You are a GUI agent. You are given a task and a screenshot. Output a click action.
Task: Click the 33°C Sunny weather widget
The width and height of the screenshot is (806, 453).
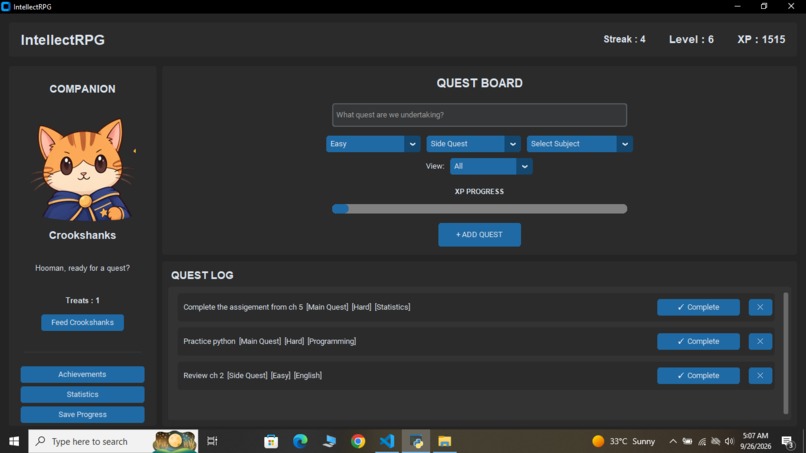point(624,441)
